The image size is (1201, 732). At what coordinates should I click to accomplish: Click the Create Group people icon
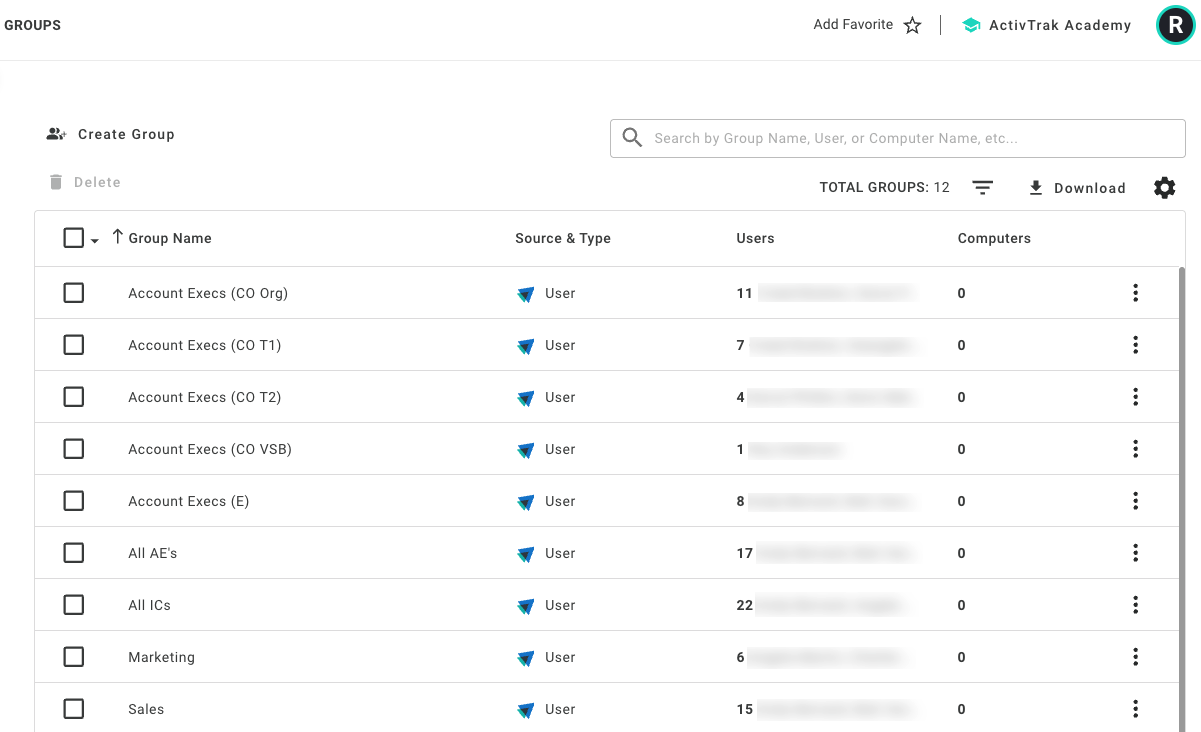pos(57,134)
